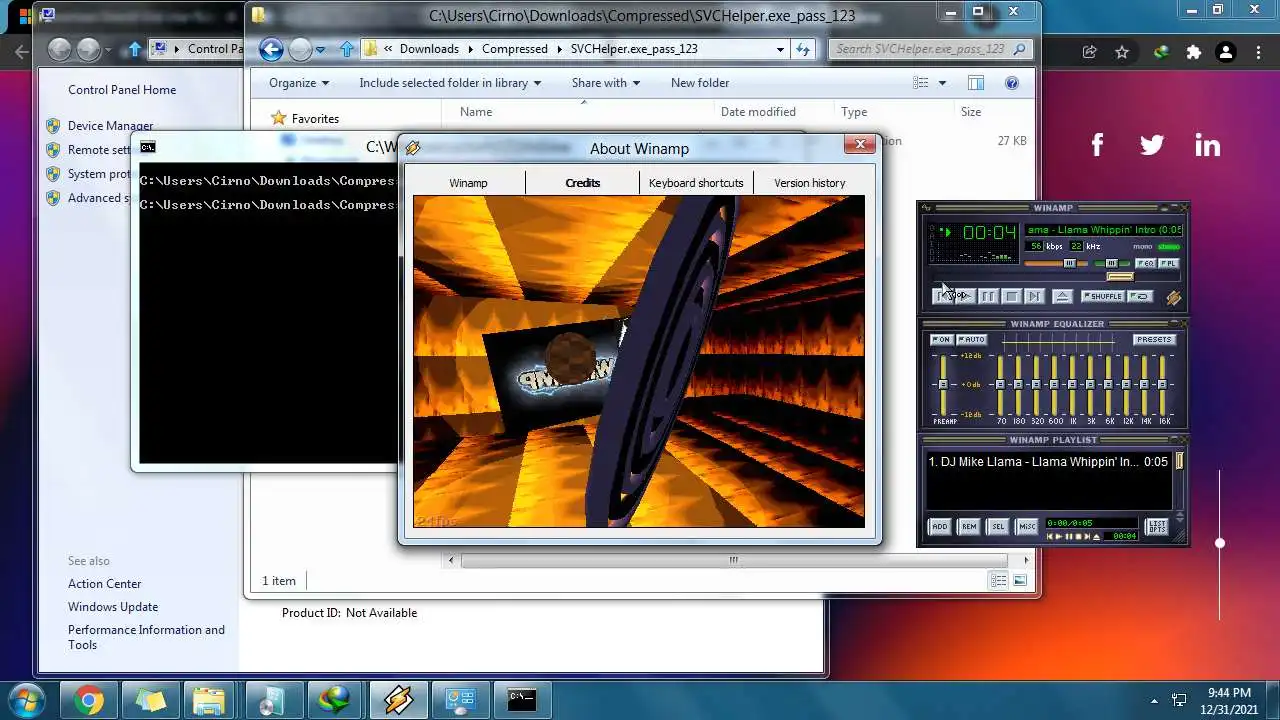Click mini eject button in playlist window
This screenshot has width=1280, height=720.
pyautogui.click(x=1097, y=537)
